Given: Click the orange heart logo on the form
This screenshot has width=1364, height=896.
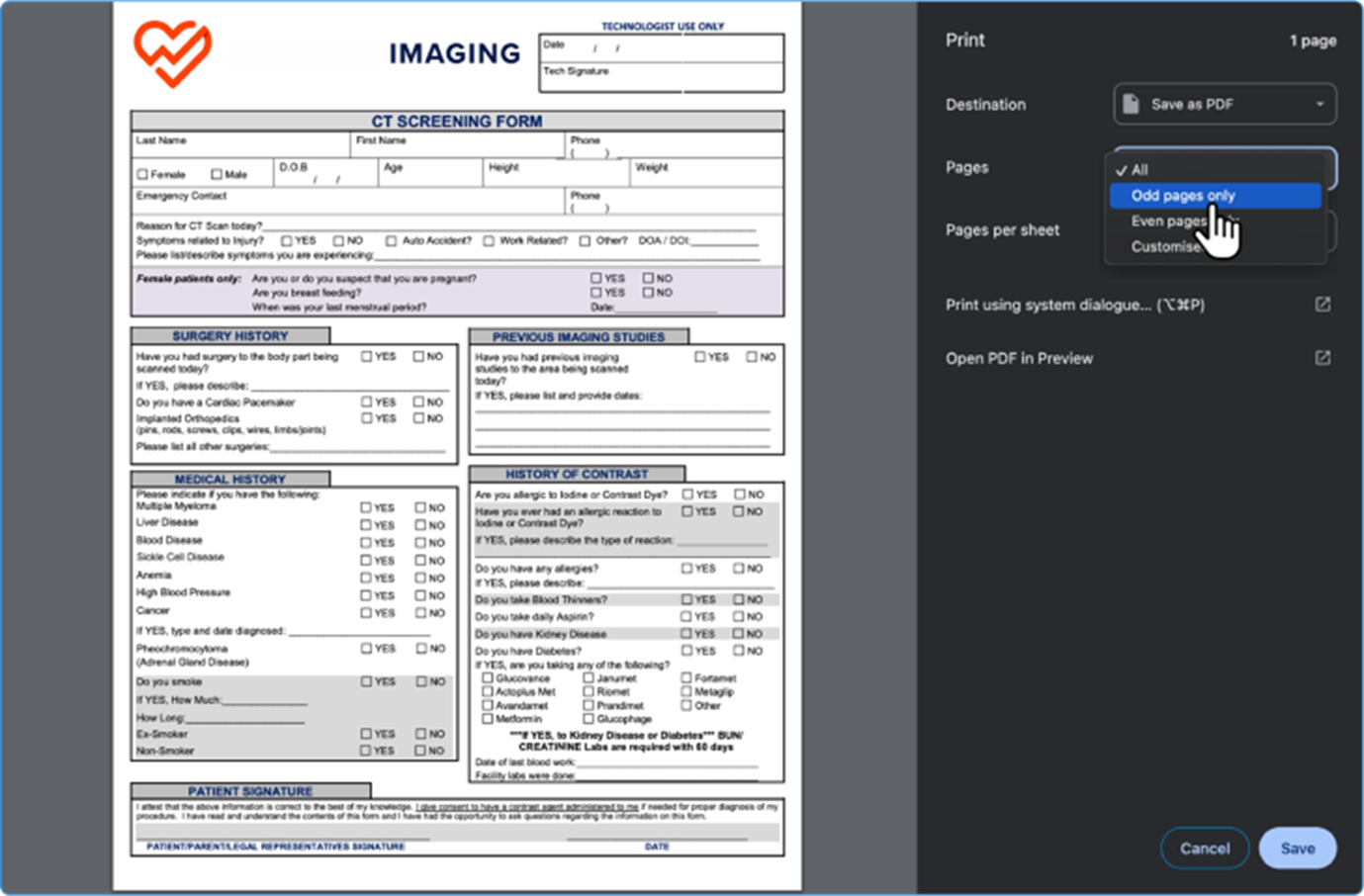Looking at the screenshot, I should pos(173,53).
